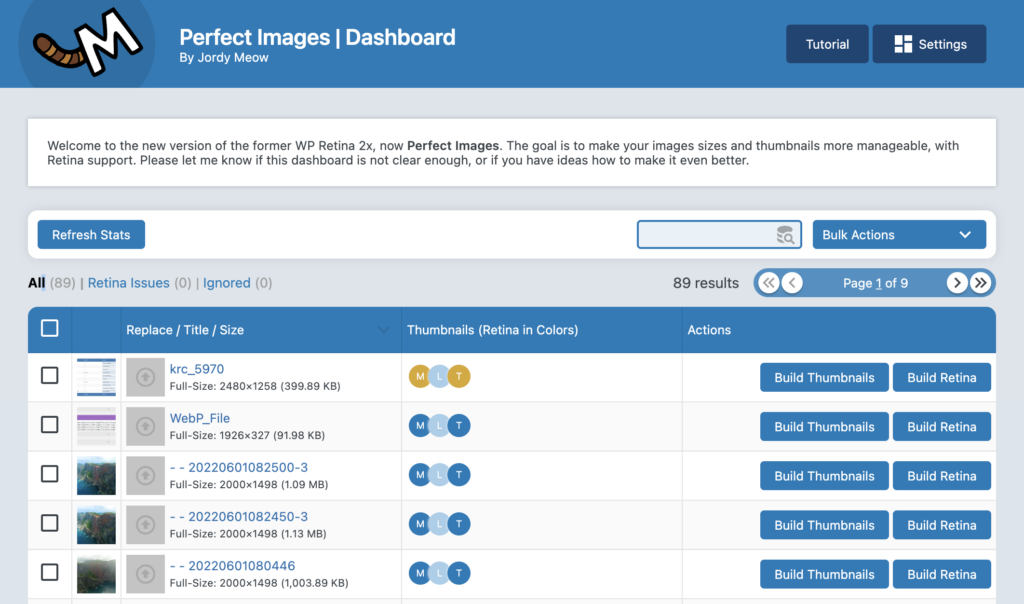Click the Meow Apps cat tail logo

[87, 42]
